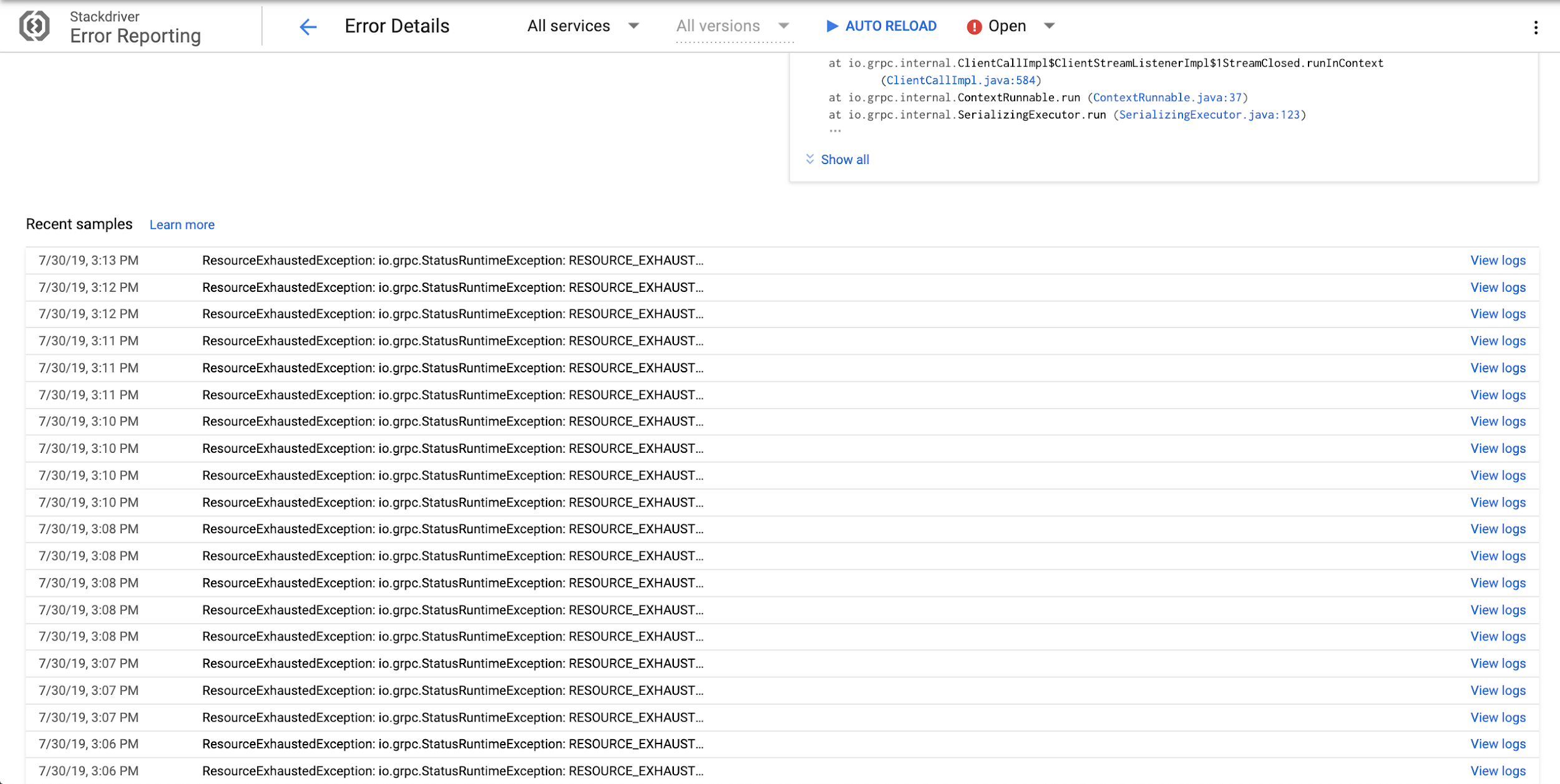This screenshot has height=784, width=1560.
Task: Toggle AUTO RELOAD on
Action: click(x=881, y=26)
